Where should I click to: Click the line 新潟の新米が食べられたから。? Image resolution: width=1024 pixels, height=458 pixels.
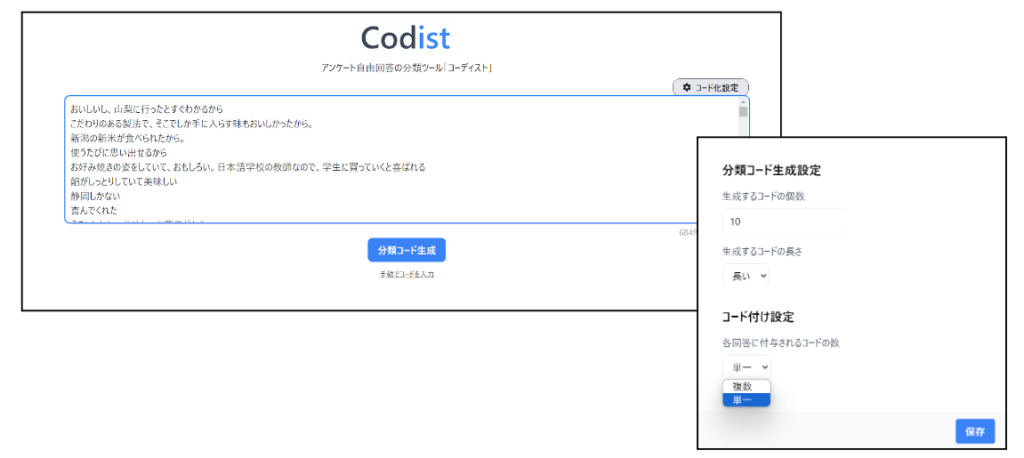pyautogui.click(x=128, y=138)
